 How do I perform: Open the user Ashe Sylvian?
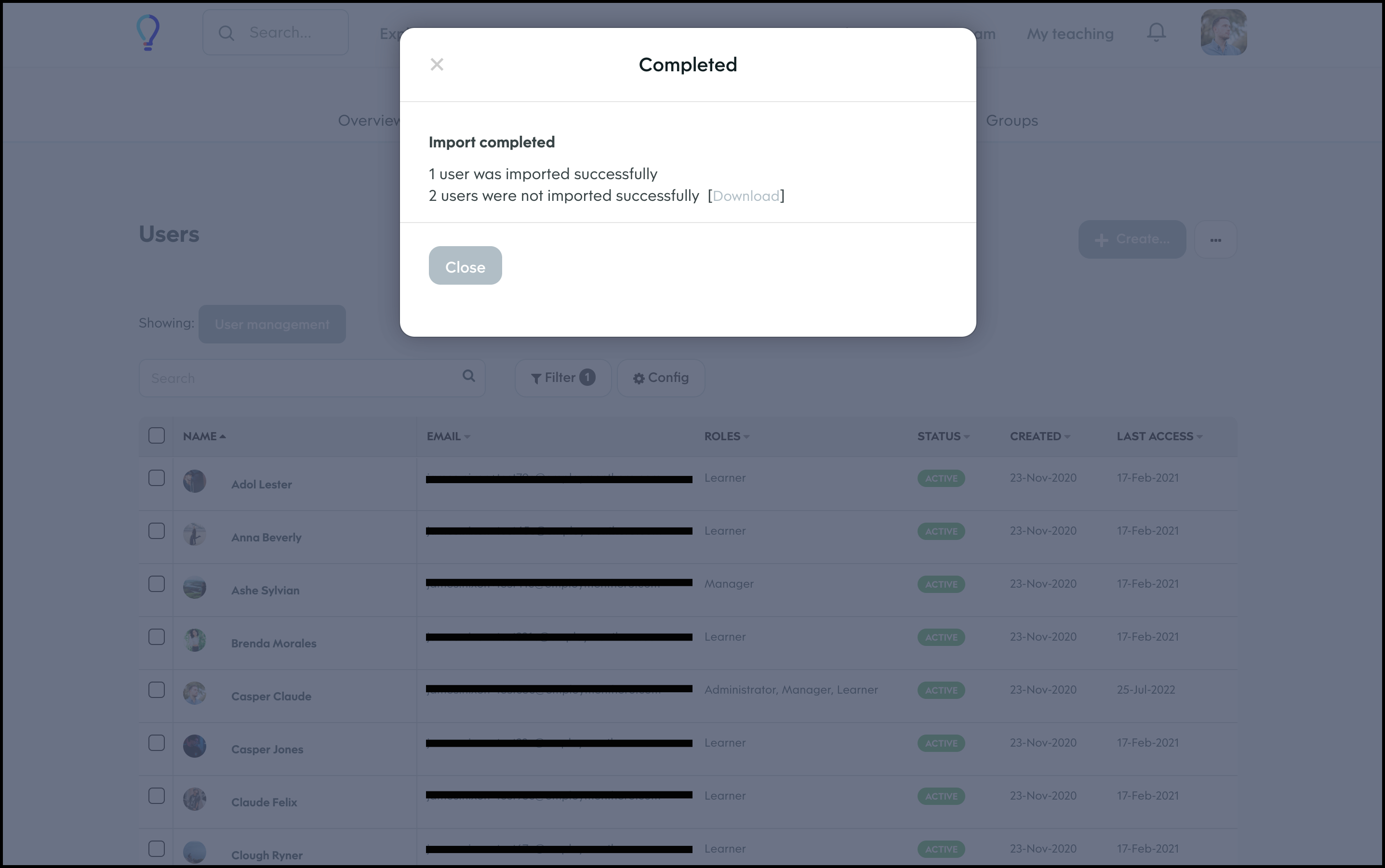tap(265, 591)
